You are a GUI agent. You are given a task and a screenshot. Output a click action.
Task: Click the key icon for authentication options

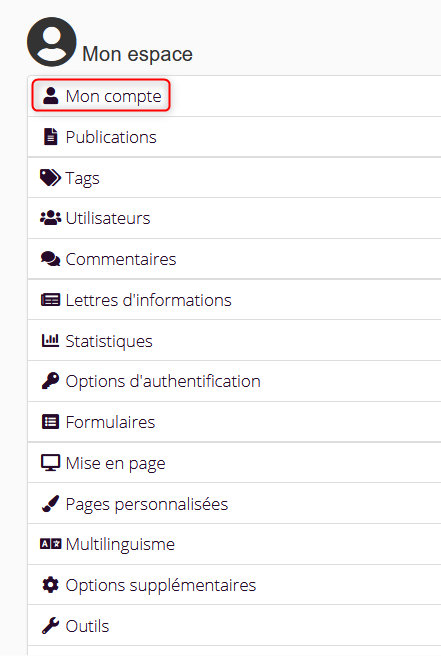(x=50, y=381)
